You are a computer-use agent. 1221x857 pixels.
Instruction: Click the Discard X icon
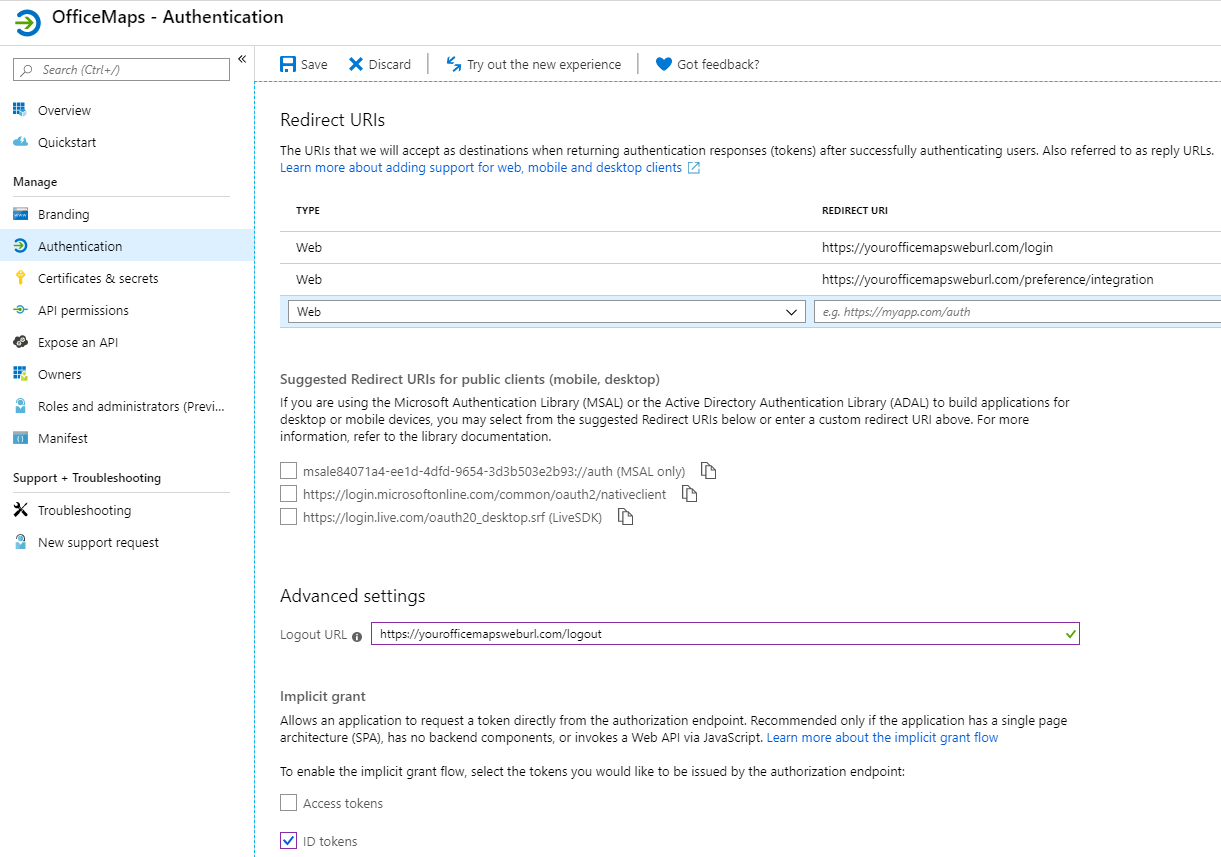point(356,64)
